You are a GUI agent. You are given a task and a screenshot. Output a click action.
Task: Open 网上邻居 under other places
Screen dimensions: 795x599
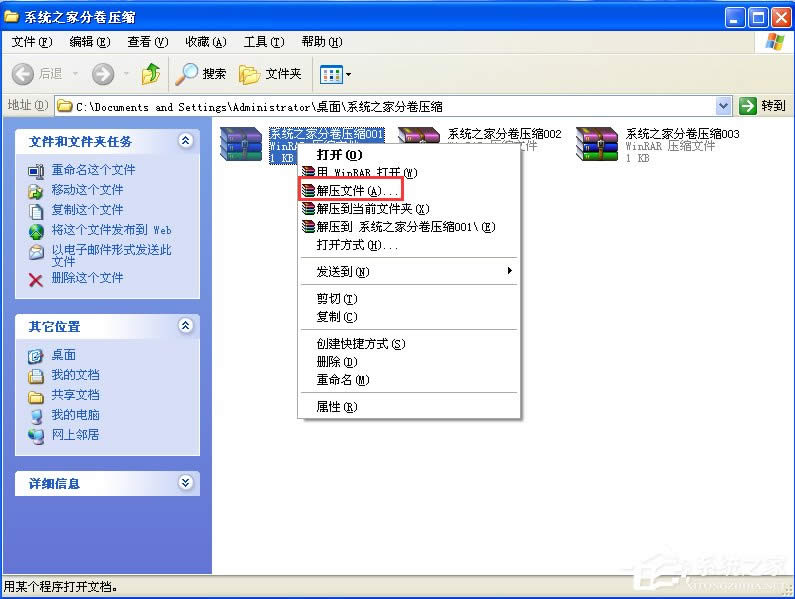click(x=75, y=435)
